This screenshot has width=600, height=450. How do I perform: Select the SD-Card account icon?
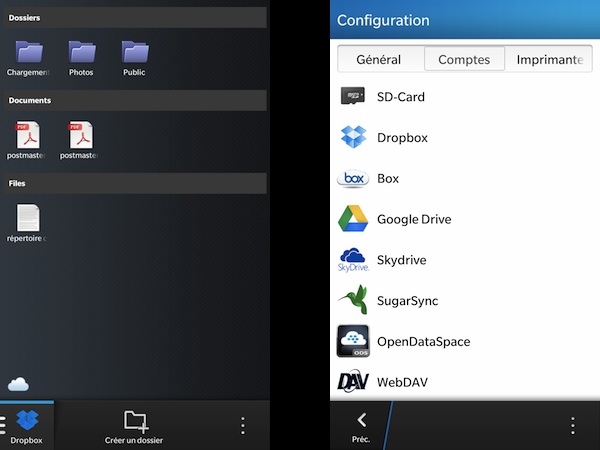tap(353, 96)
